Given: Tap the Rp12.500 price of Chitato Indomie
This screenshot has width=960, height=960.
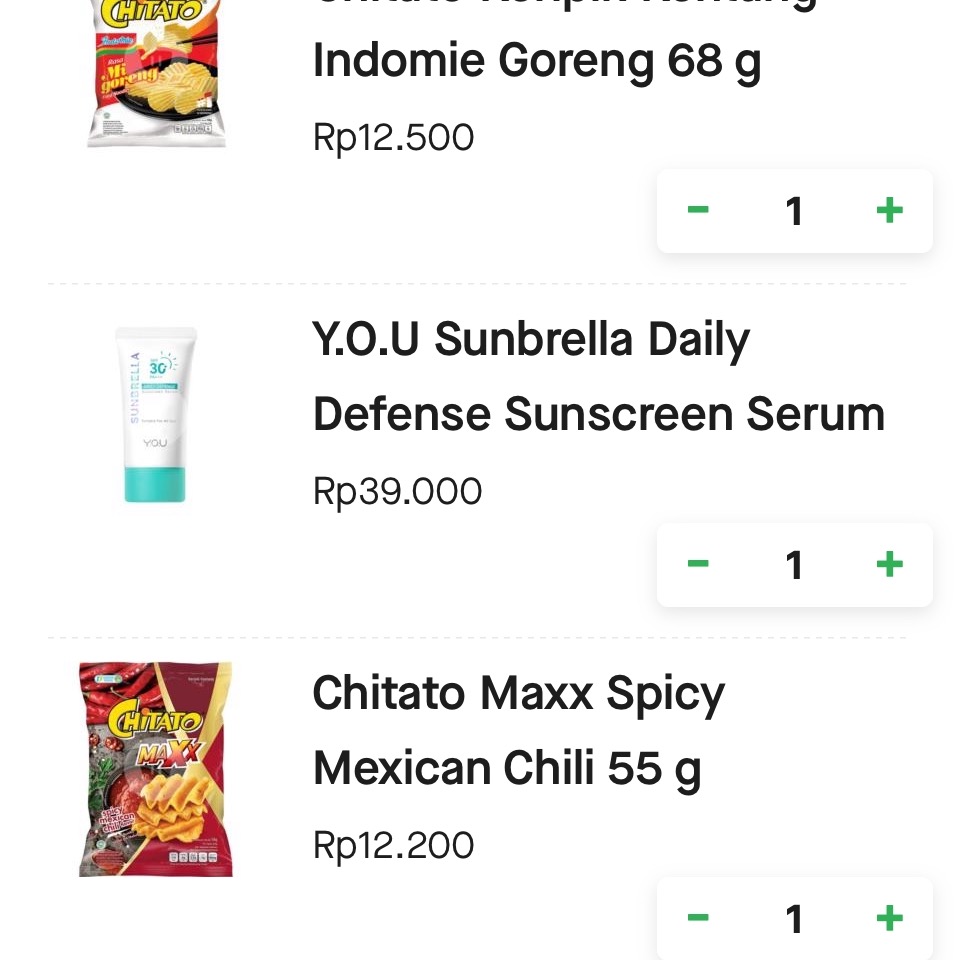Looking at the screenshot, I should 393,137.
